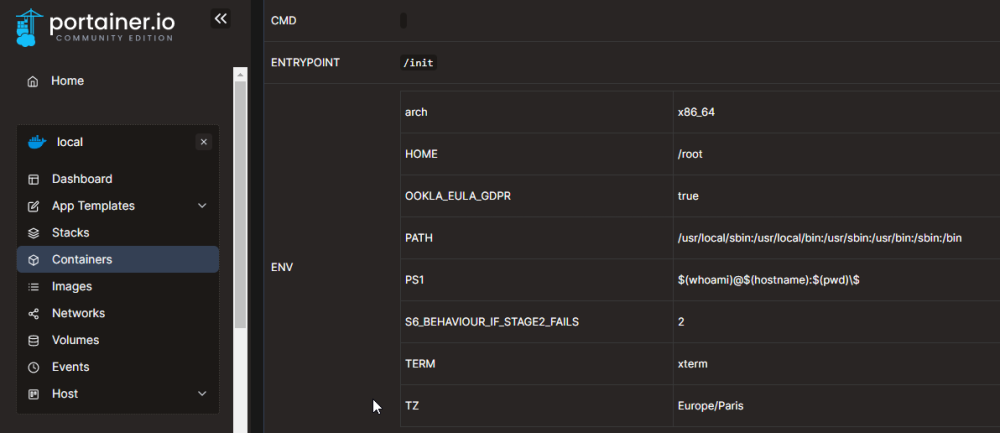Click the App Templates pencil icon
The image size is (1000, 433).
click(33, 206)
